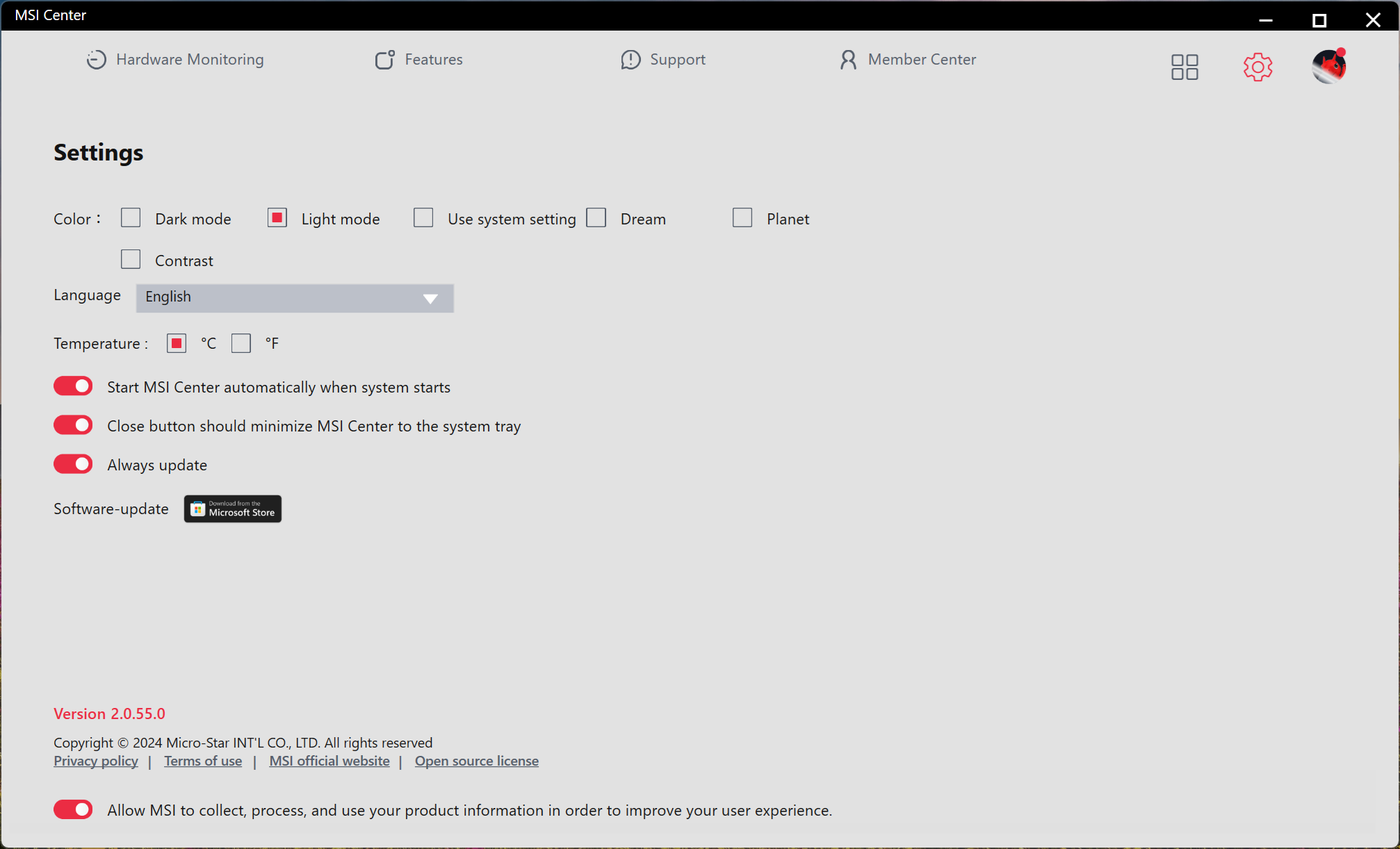This screenshot has height=849, width=1400.
Task: Visit the MSI official website link
Action: (329, 761)
